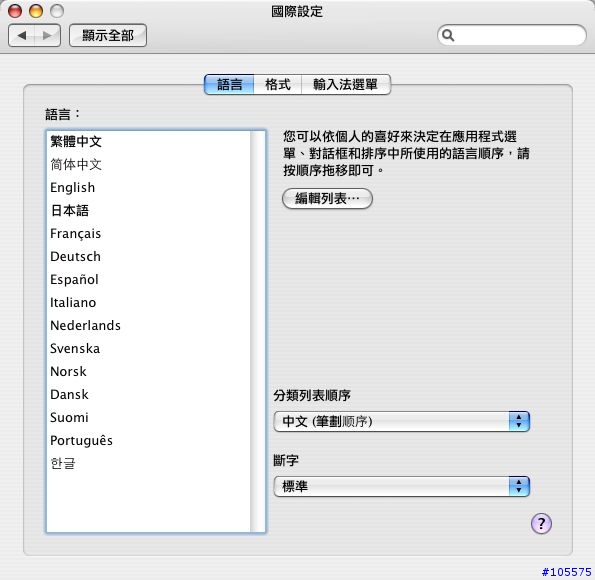The height and width of the screenshot is (580, 595).
Task: Open the 中文 (筆劃順序) sort order dropdown
Action: [401, 421]
